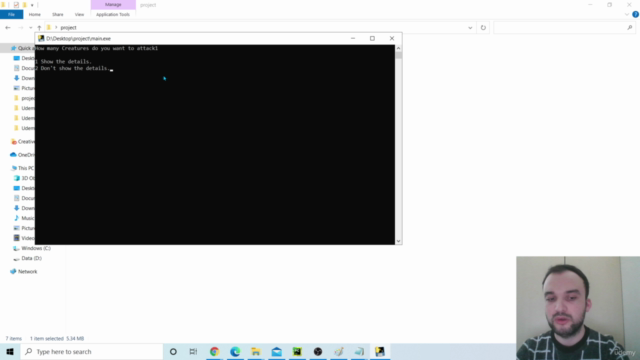Select the project folder in Quick access
640x360 pixels.
24,98
